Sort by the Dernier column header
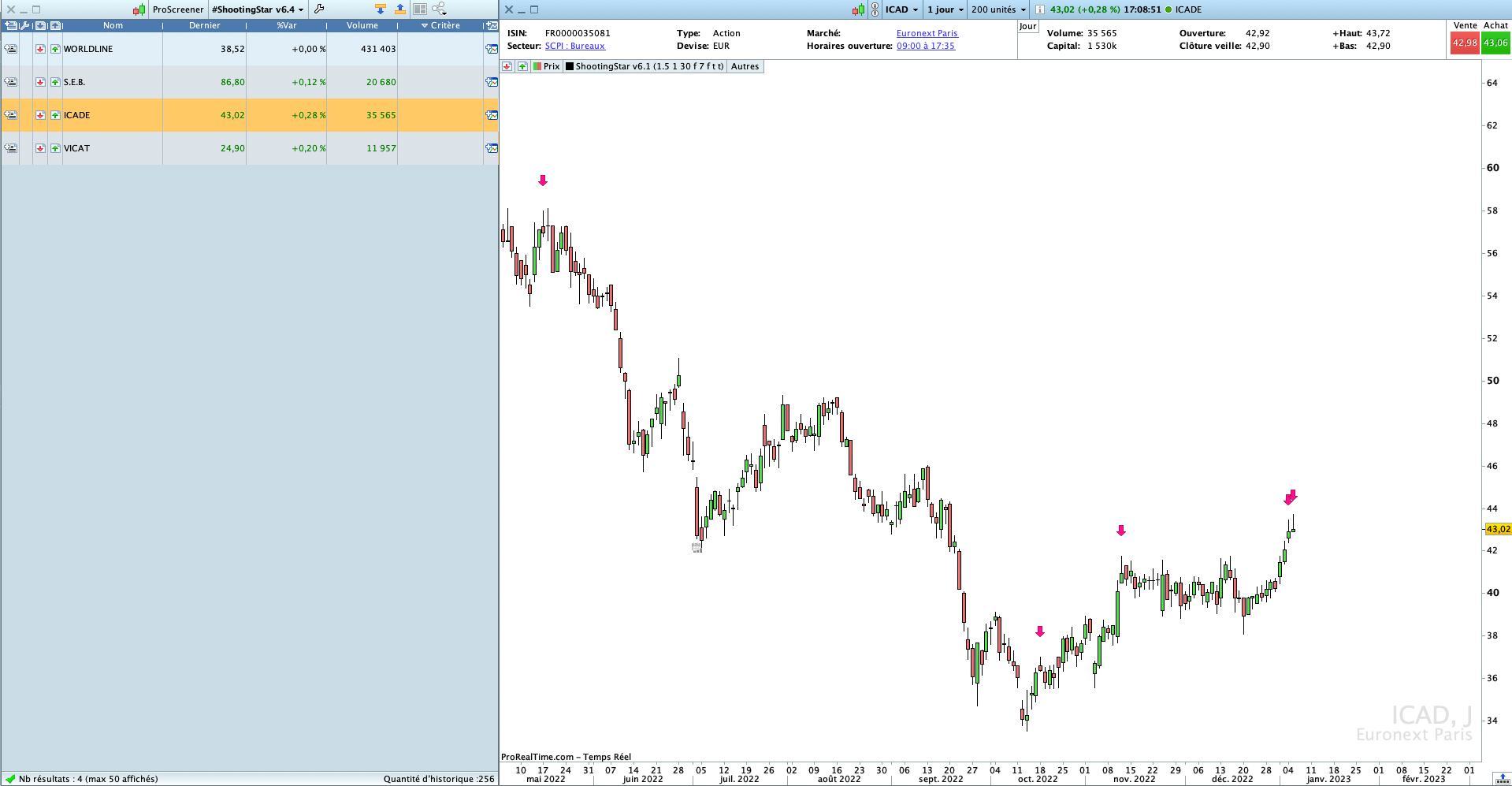 click(205, 25)
